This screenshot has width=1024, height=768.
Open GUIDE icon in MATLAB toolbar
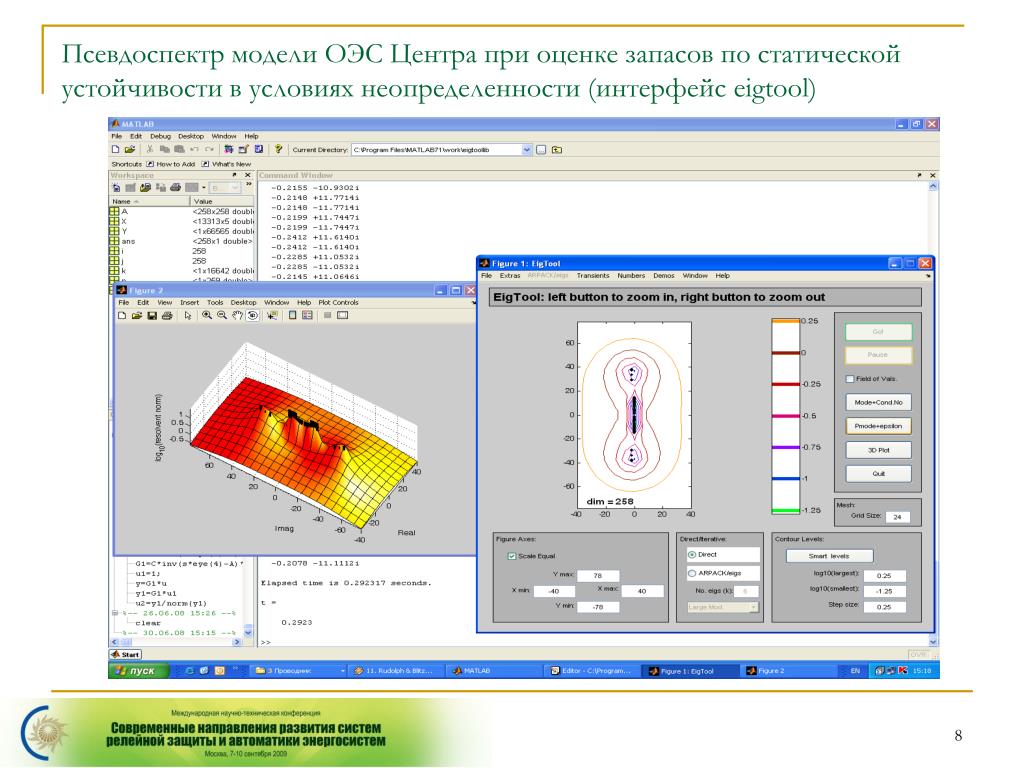pyautogui.click(x=244, y=150)
